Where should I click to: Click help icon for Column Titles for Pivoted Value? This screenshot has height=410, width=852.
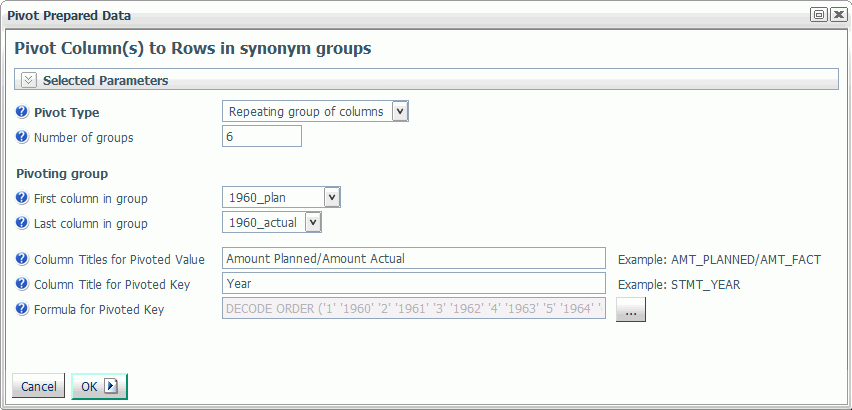tap(22, 259)
